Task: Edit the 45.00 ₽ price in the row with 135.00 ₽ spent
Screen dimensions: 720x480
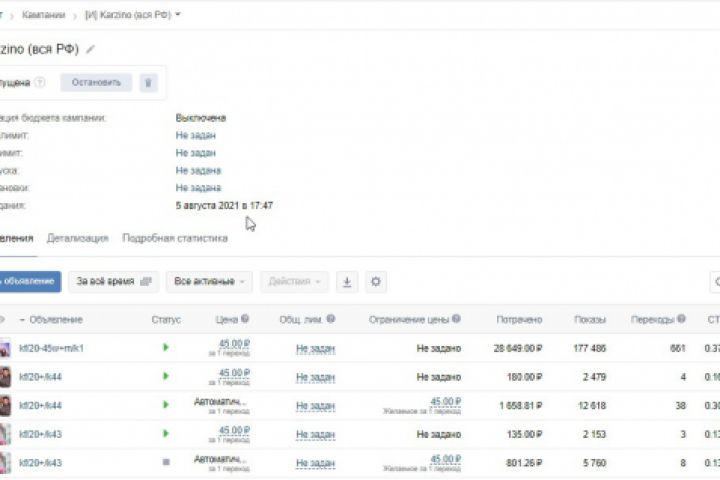Action: pos(234,430)
